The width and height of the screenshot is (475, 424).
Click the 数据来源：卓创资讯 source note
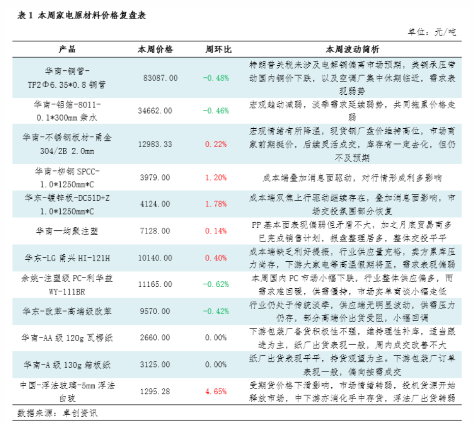click(57, 413)
